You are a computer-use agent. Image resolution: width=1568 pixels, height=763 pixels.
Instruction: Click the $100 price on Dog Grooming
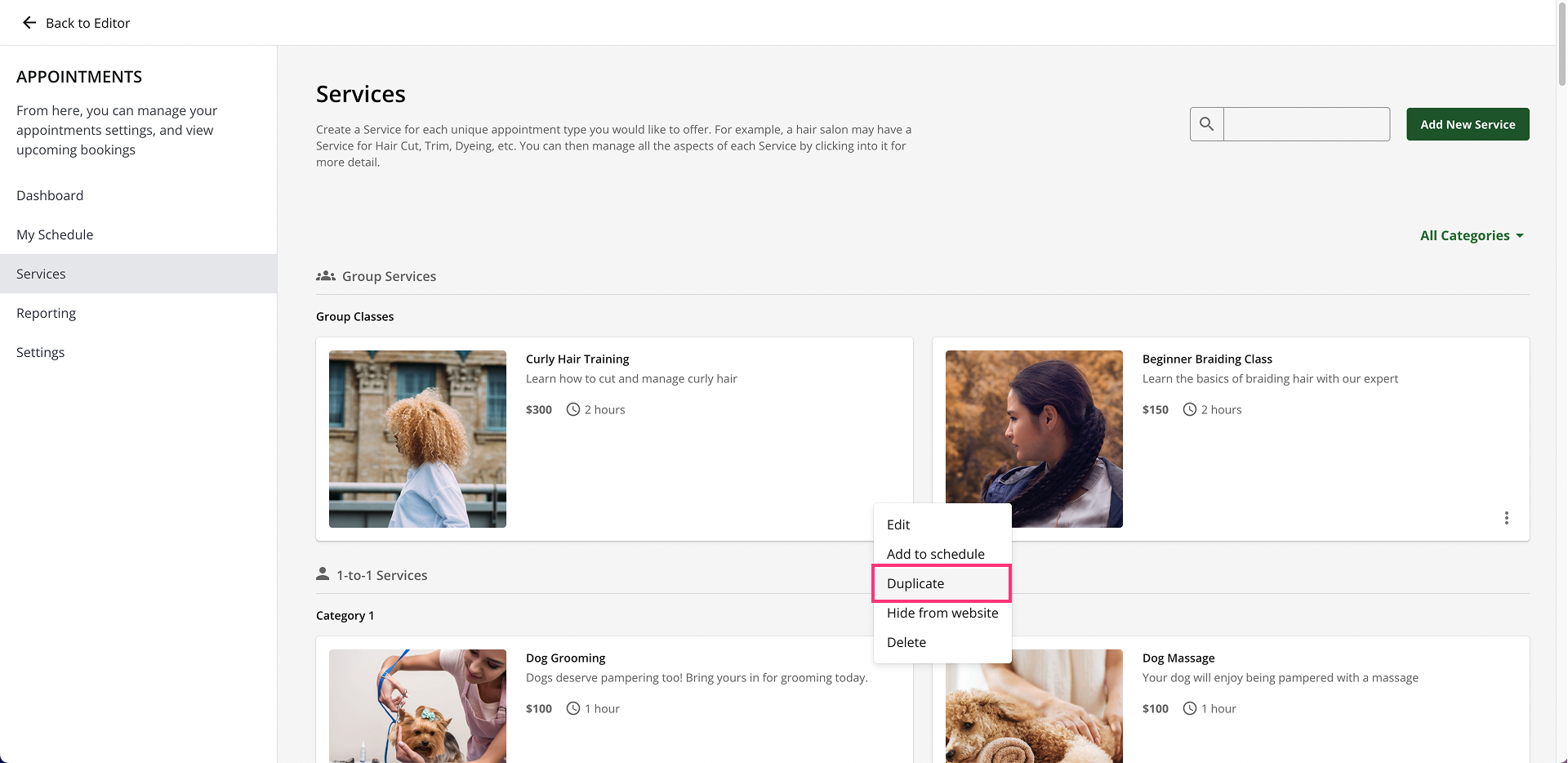coord(539,708)
